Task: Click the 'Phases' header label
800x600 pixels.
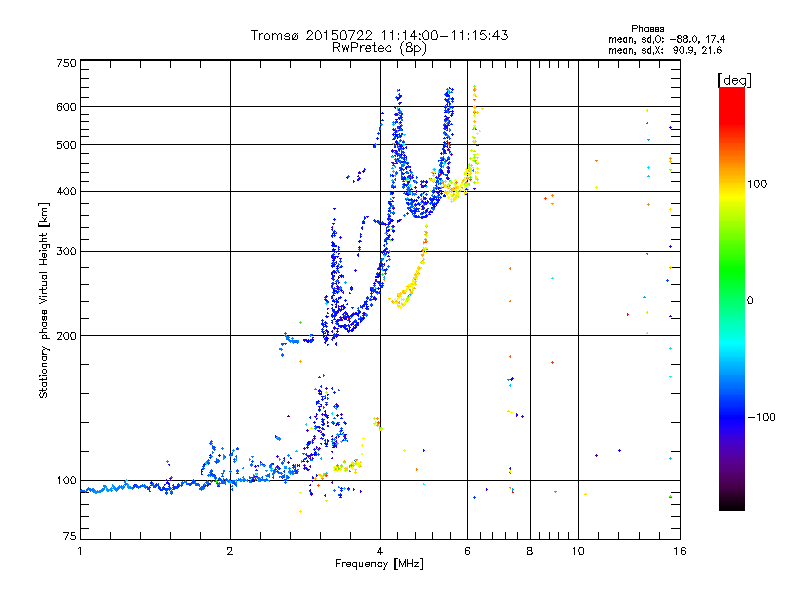Action: pyautogui.click(x=647, y=29)
